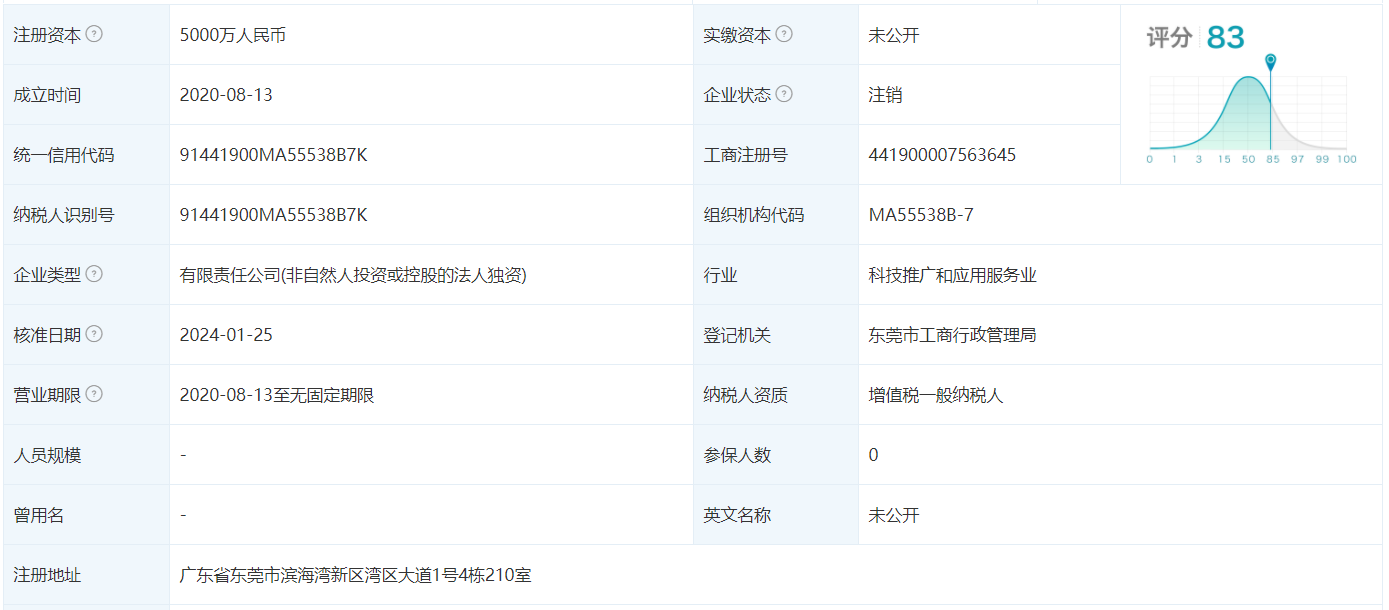Click the 纳税人识别号 label

pyautogui.click(x=64, y=215)
